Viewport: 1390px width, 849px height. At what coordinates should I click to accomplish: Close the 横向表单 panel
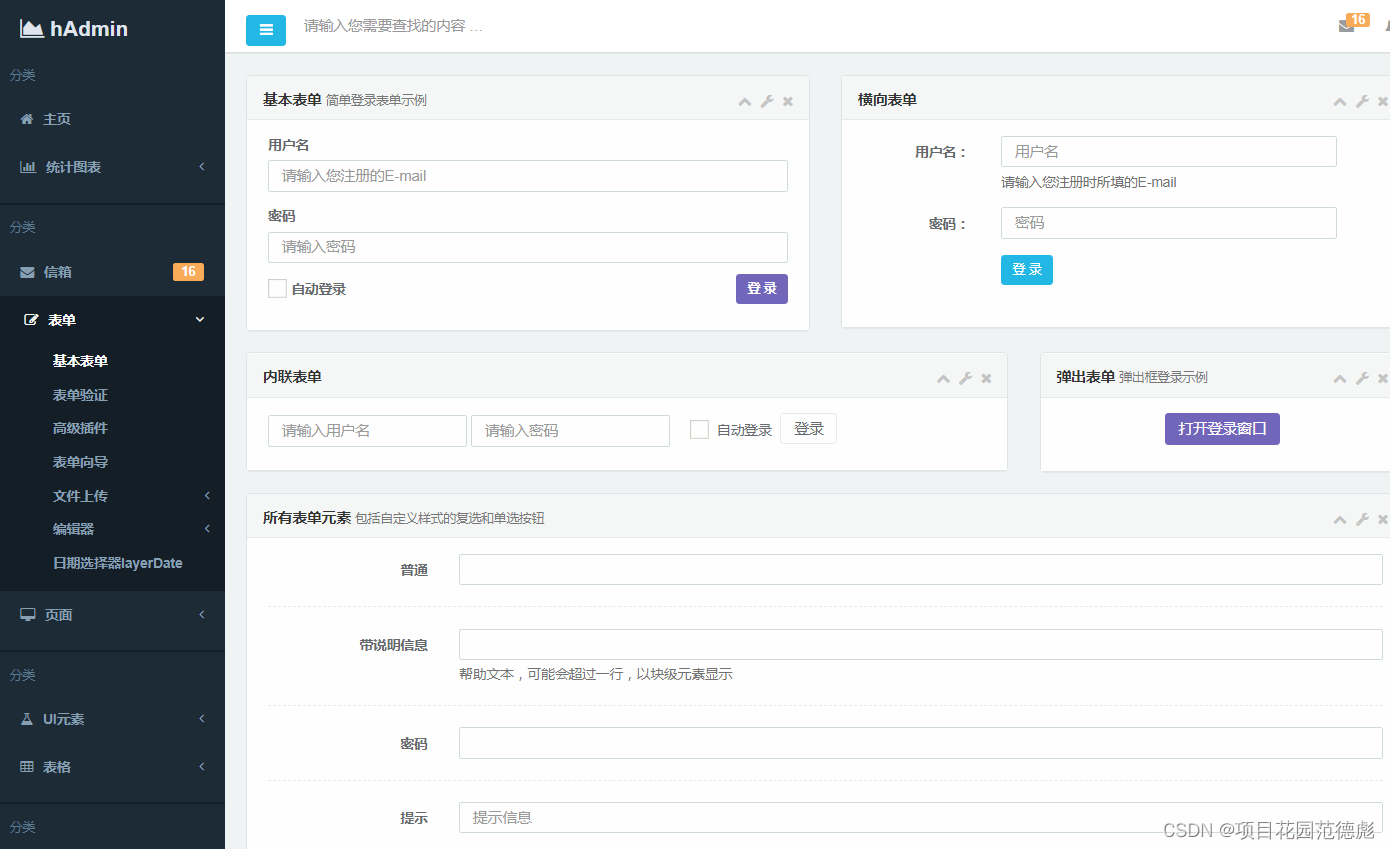1383,101
